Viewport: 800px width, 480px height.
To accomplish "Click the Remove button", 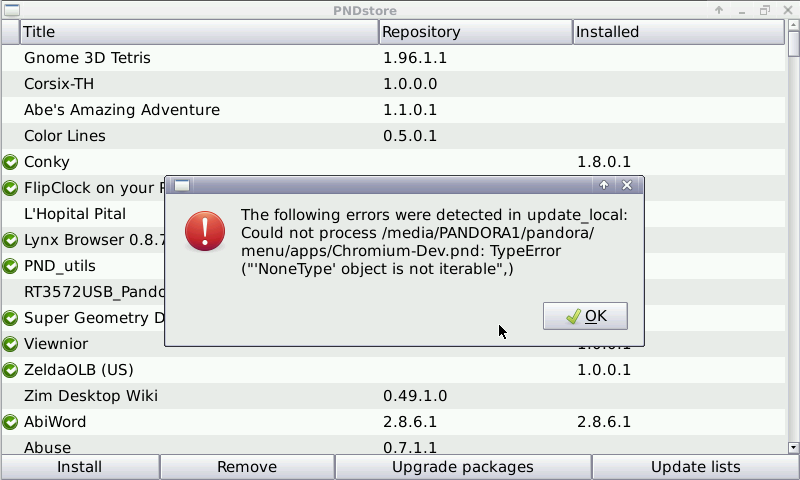I will coord(246,467).
